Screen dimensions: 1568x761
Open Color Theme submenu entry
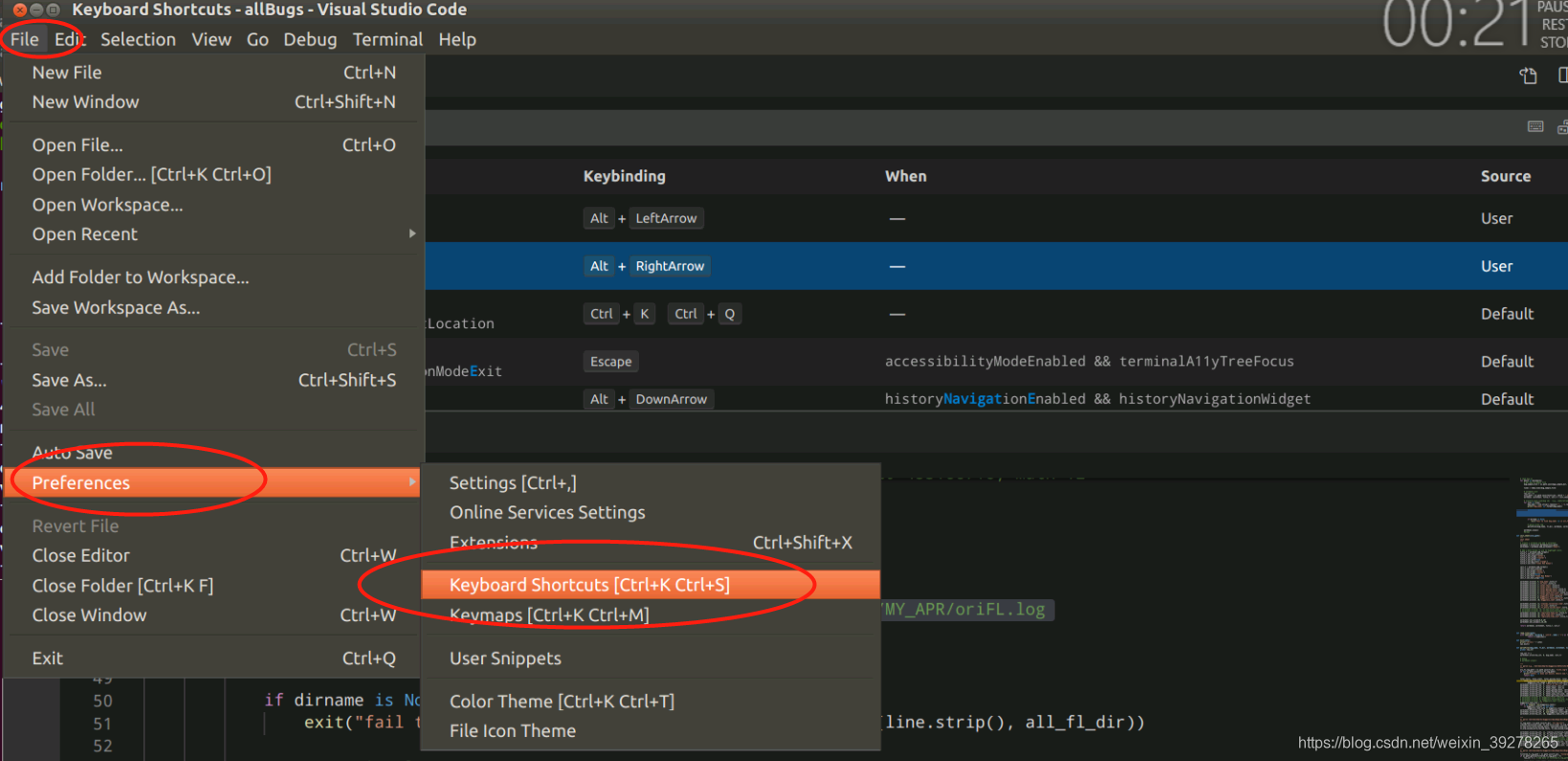651,702
